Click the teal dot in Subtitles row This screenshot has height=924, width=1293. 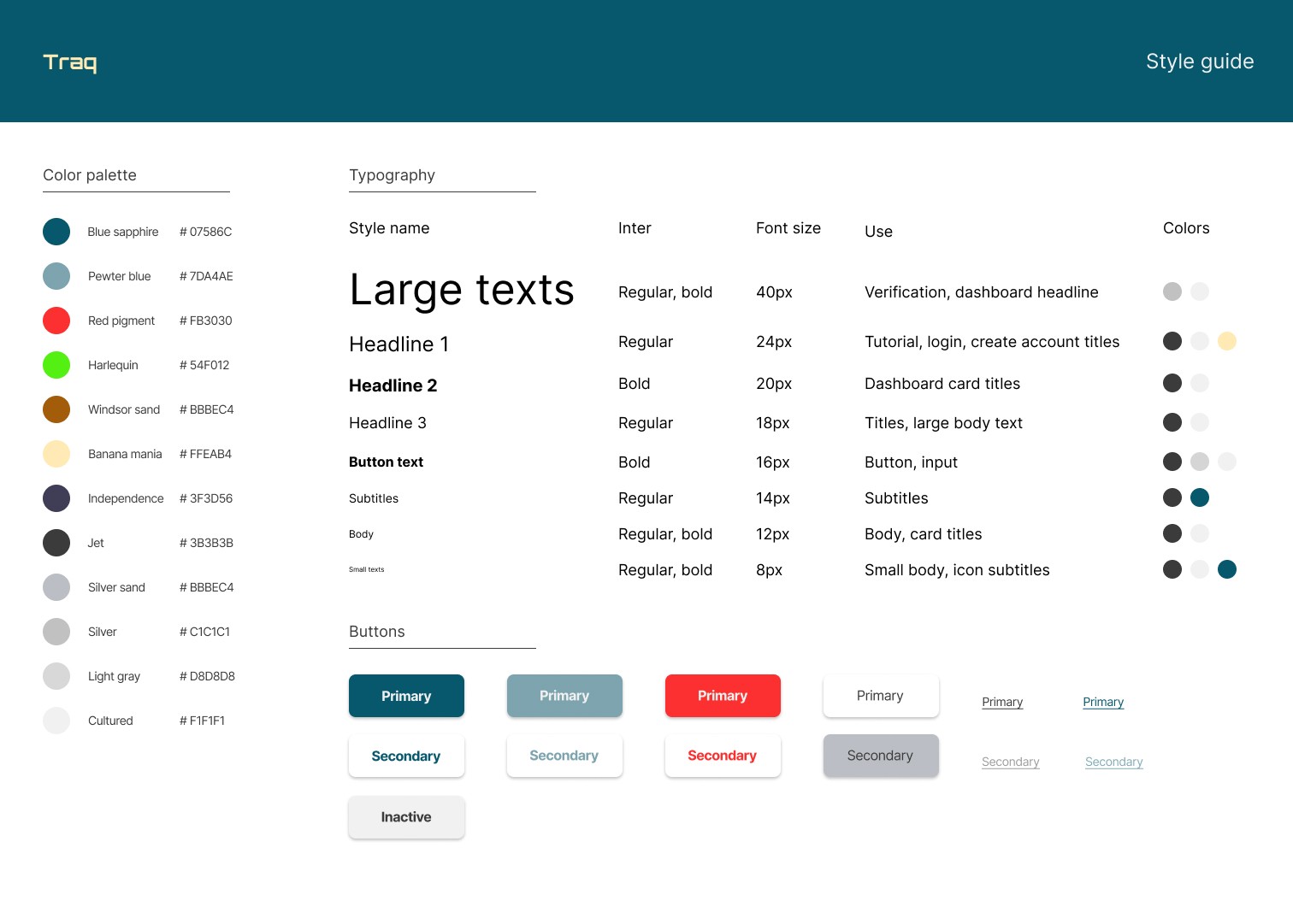[1200, 497]
